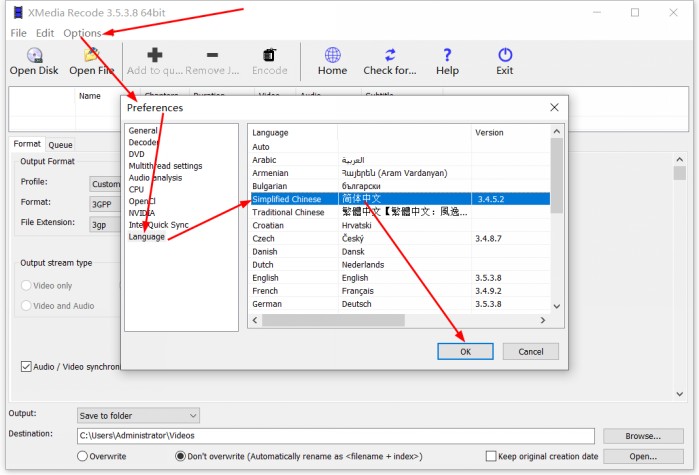Switch to the Queue tab
The width and height of the screenshot is (699, 475).
click(60, 145)
